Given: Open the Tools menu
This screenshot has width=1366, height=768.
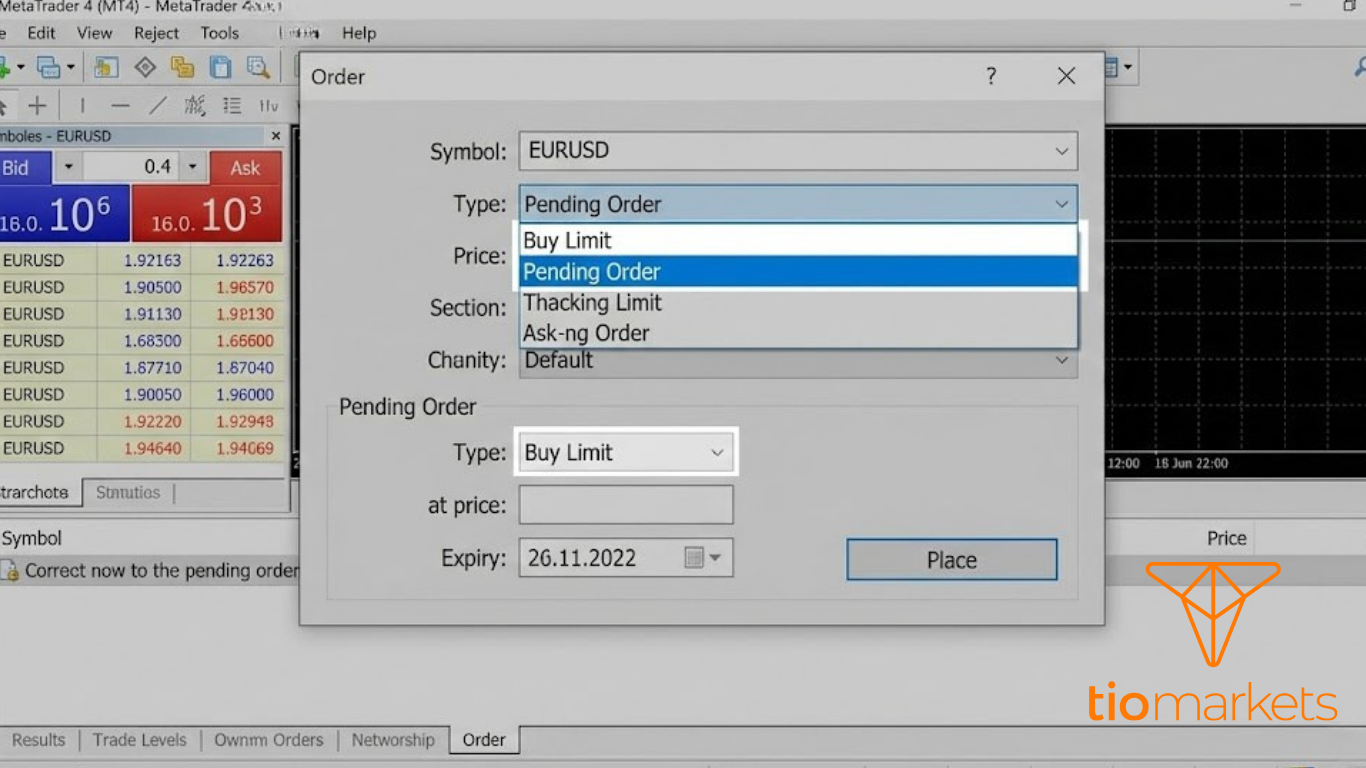Looking at the screenshot, I should [x=219, y=33].
